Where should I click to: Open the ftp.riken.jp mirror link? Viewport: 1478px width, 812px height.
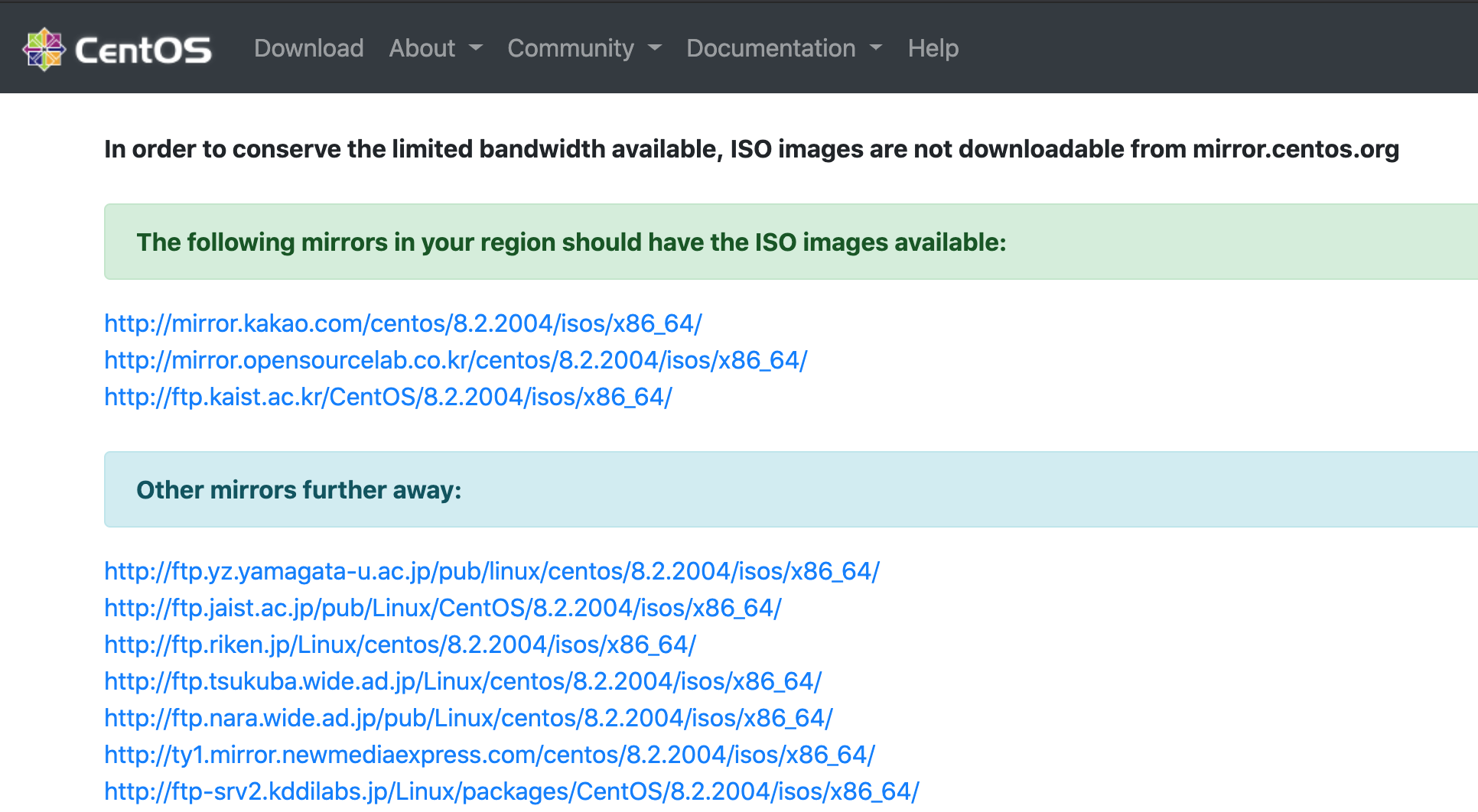[400, 645]
